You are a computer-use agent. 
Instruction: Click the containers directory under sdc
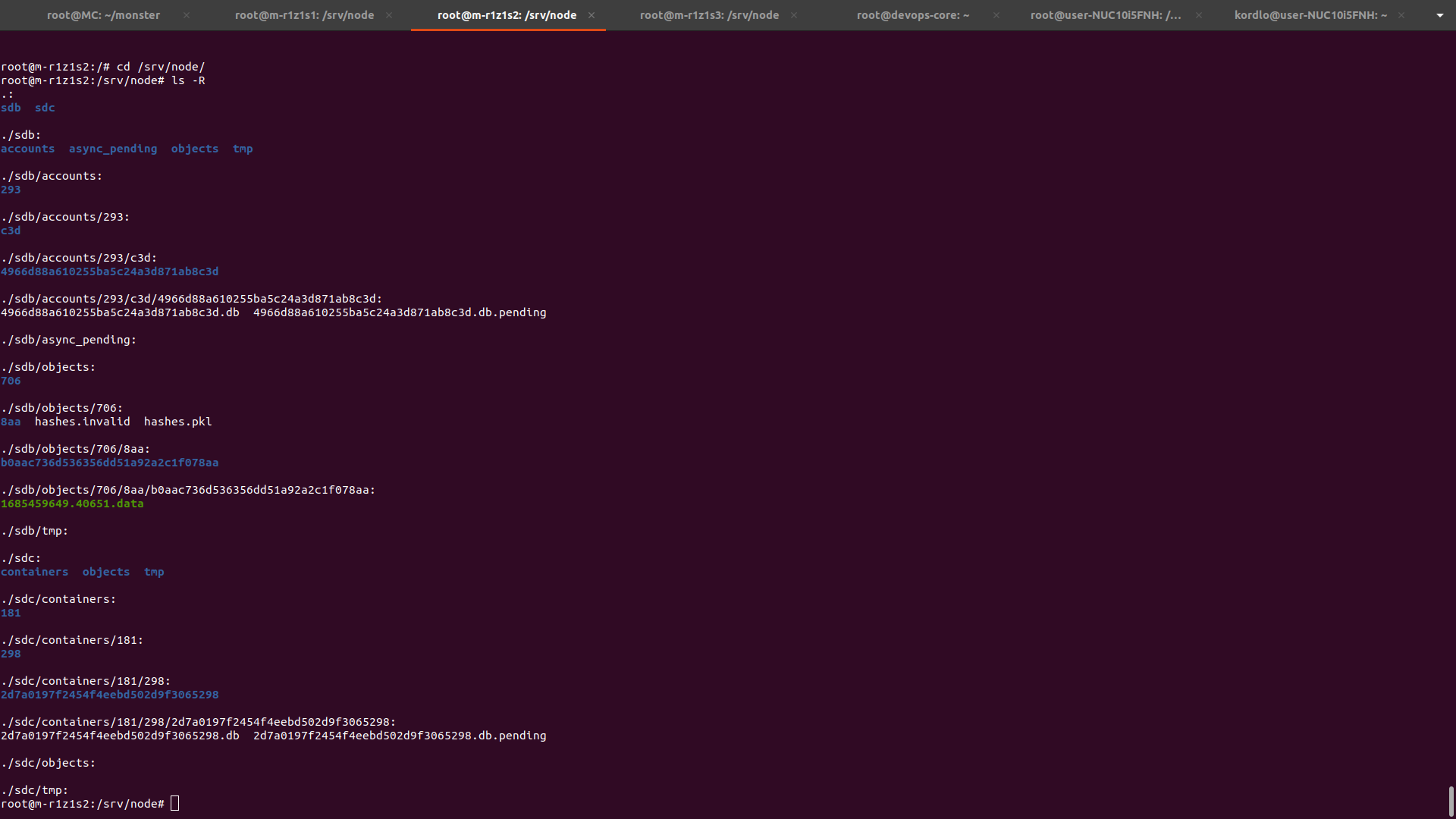[x=34, y=572]
